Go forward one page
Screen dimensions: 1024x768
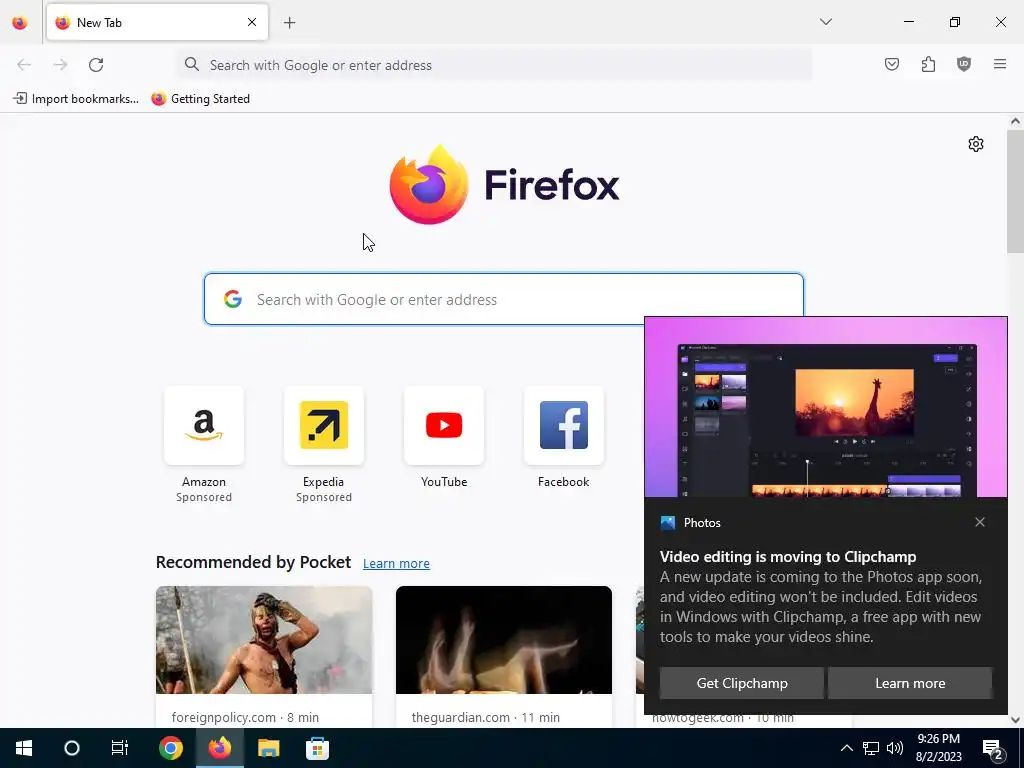[x=60, y=65]
